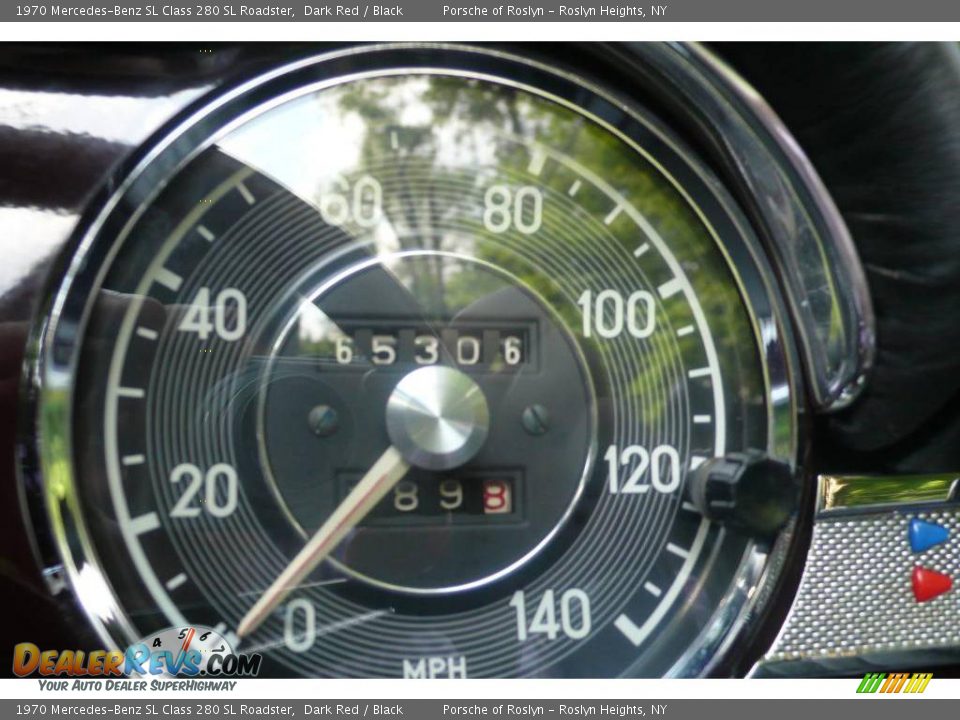The height and width of the screenshot is (720, 960).
Task: Click the red triangle indicator light
Action: [931, 583]
